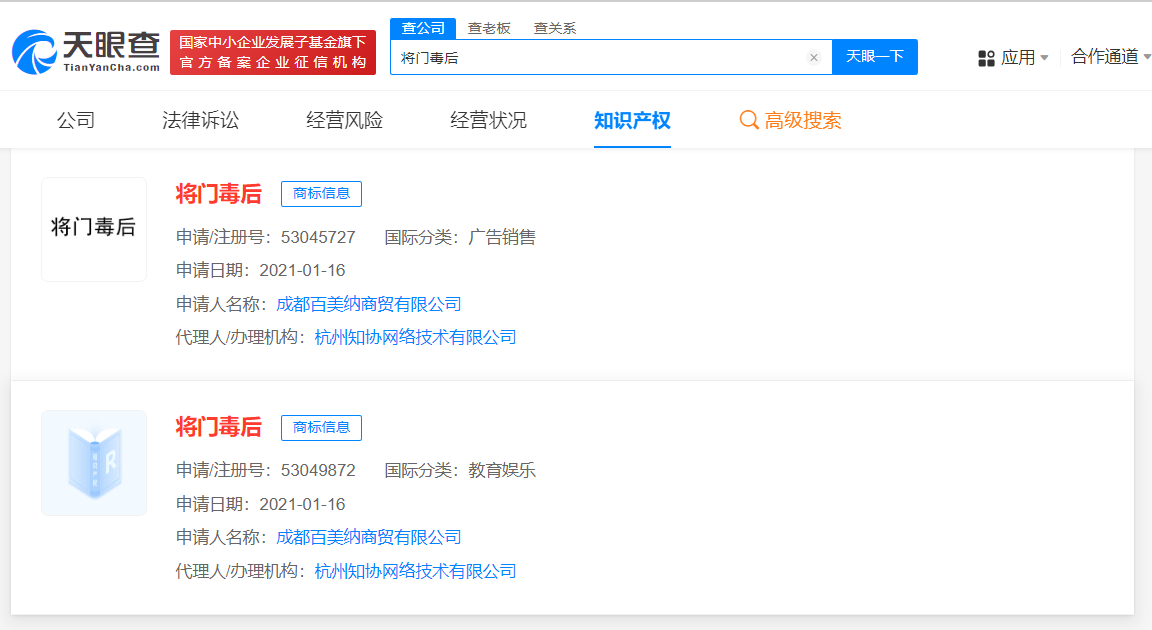Open second trademark's book placeholder thumbnail

tap(94, 463)
